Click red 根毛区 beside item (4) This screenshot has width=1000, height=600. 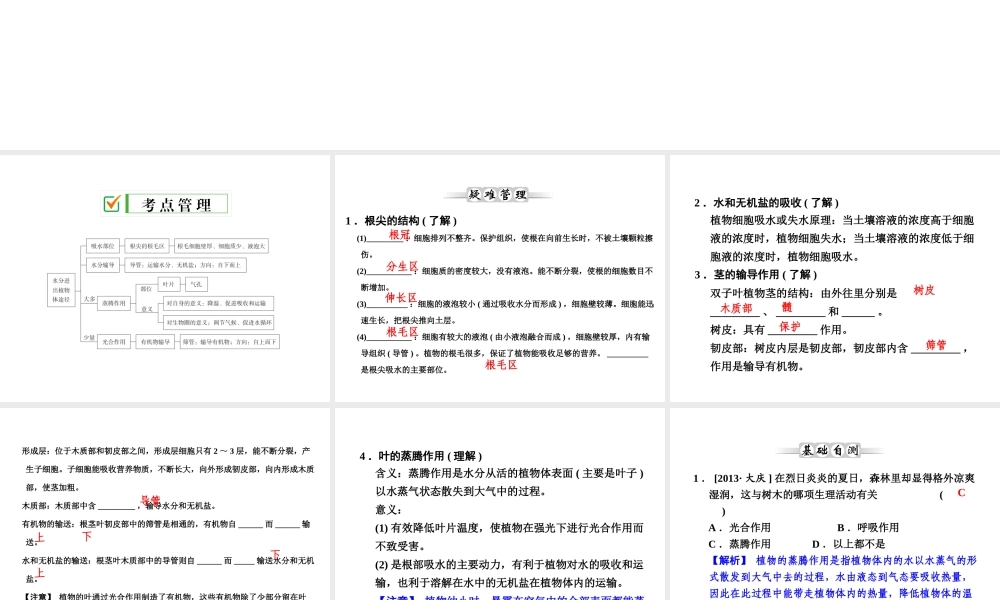402,332
